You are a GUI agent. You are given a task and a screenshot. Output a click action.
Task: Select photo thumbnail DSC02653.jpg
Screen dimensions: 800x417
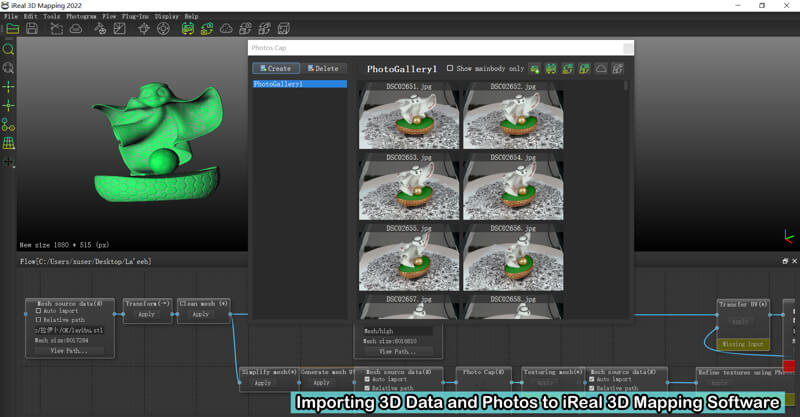point(409,187)
